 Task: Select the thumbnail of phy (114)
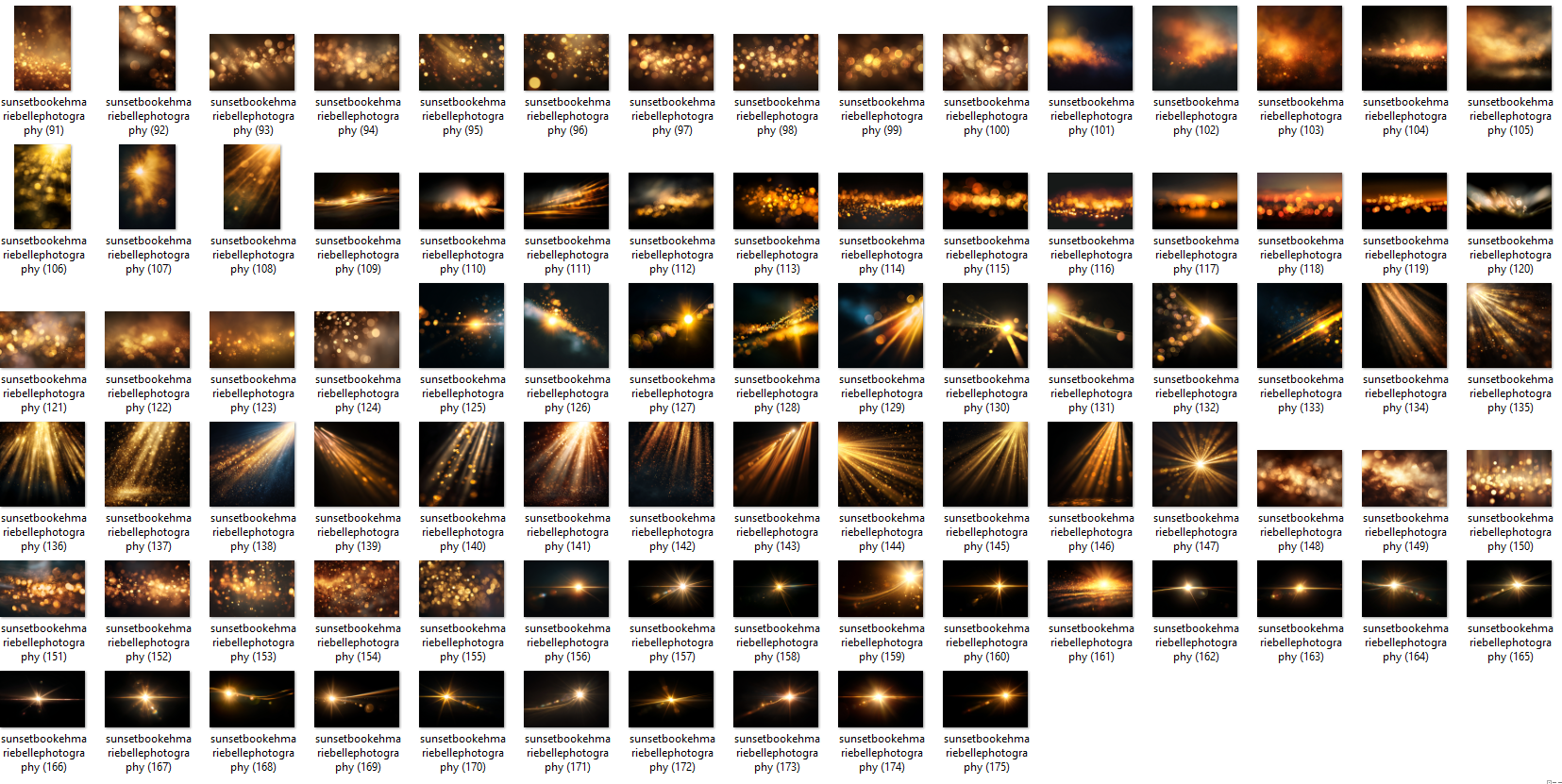pos(881,201)
